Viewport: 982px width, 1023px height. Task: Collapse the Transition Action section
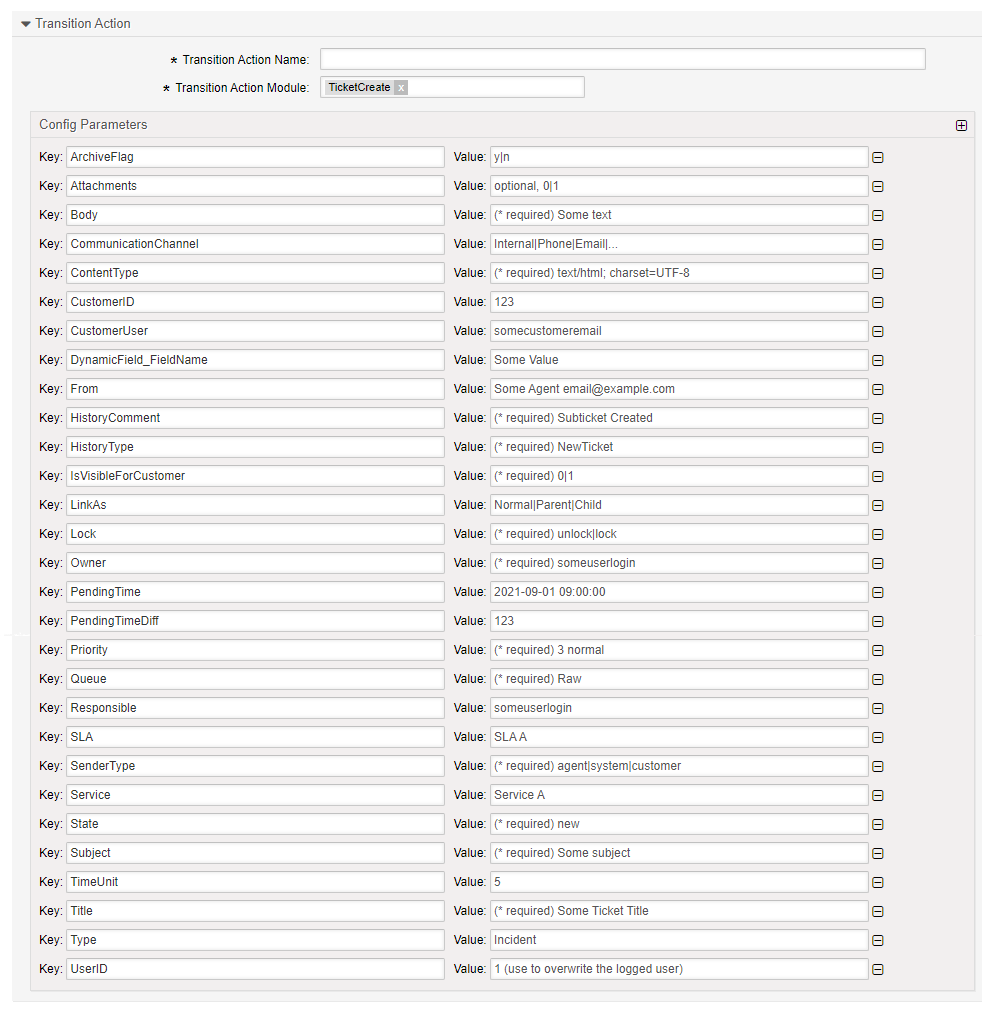(x=26, y=24)
